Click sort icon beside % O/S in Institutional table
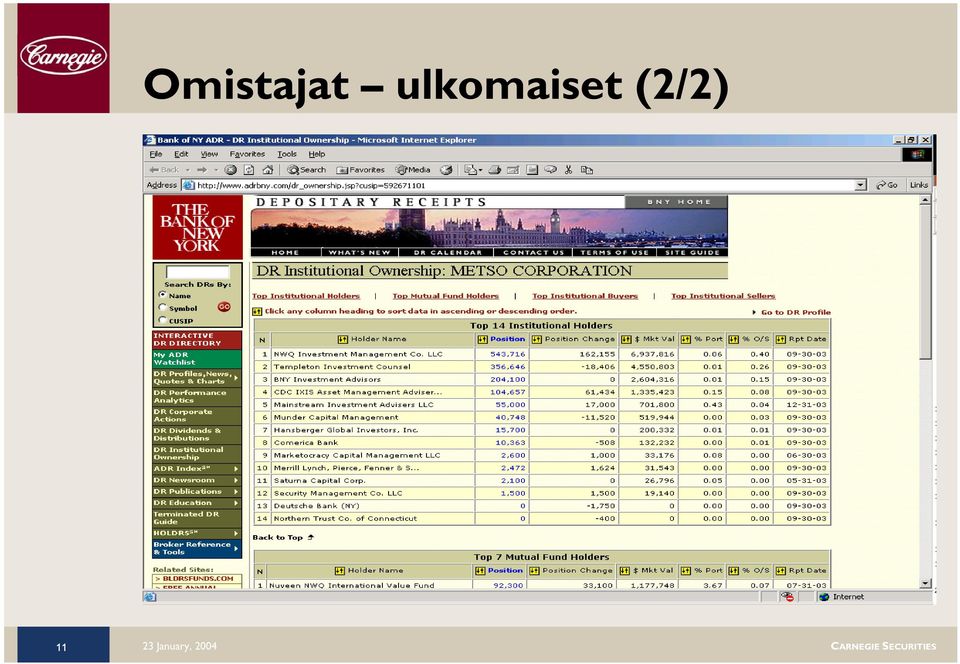Image resolution: width=960 pixels, height=664 pixels. 733,339
